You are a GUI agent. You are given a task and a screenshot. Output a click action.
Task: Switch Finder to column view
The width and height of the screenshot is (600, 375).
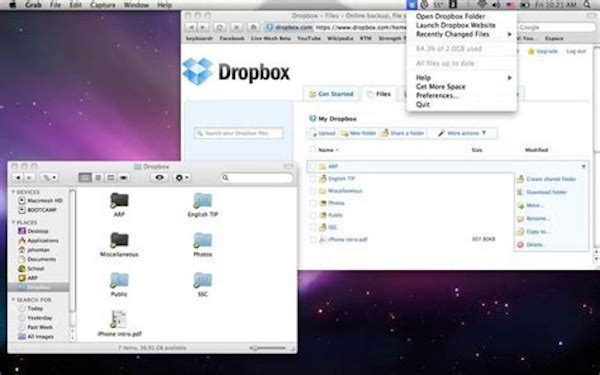[x=111, y=178]
